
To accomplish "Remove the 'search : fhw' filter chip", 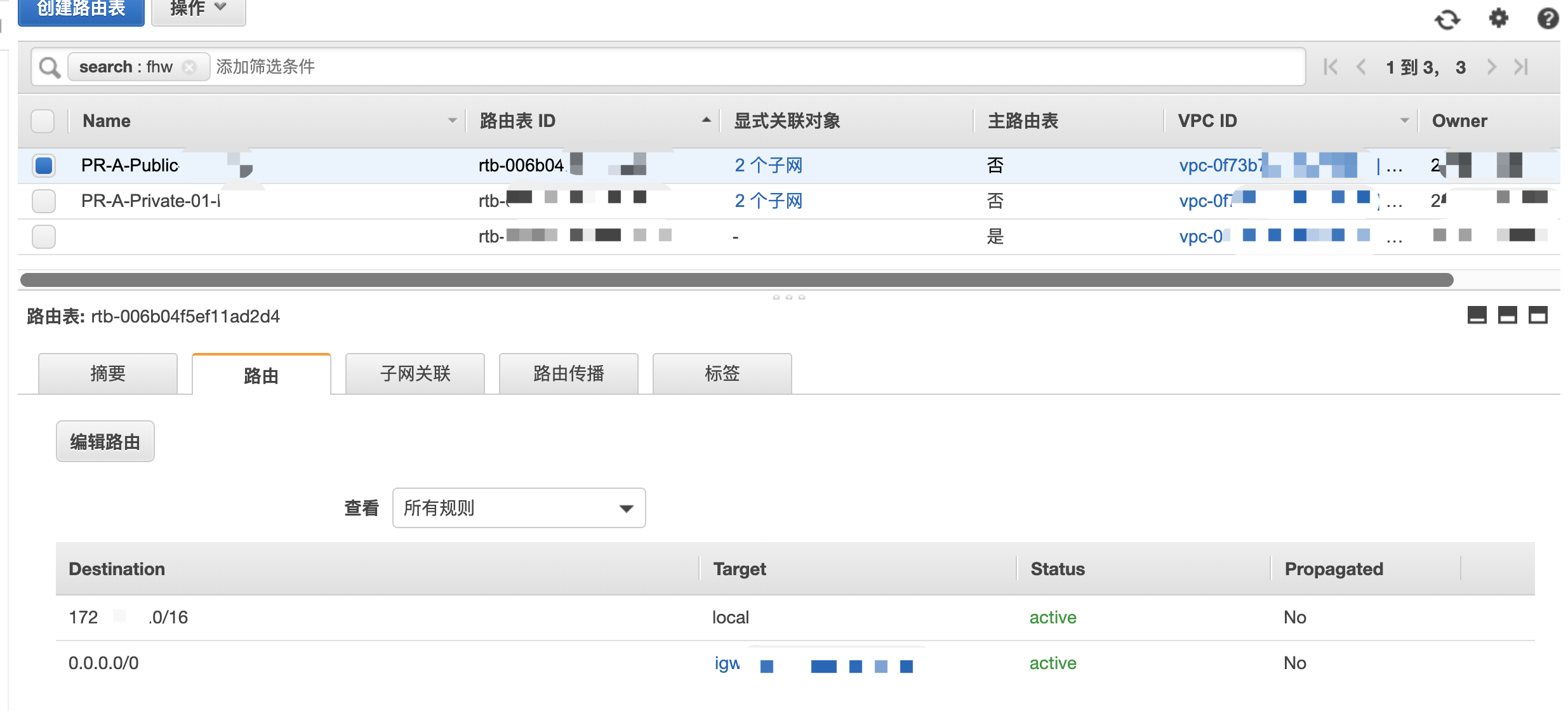I will pos(189,67).
